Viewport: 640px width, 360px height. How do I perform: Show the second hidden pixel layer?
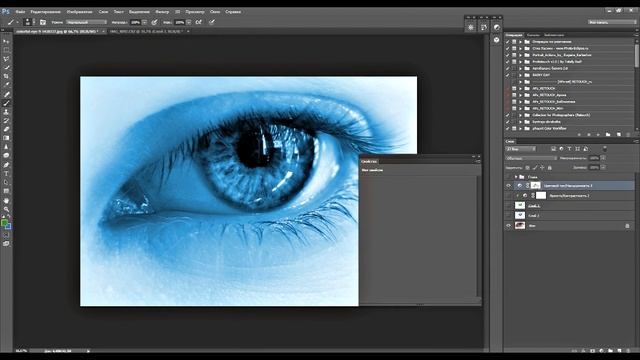coord(509,216)
